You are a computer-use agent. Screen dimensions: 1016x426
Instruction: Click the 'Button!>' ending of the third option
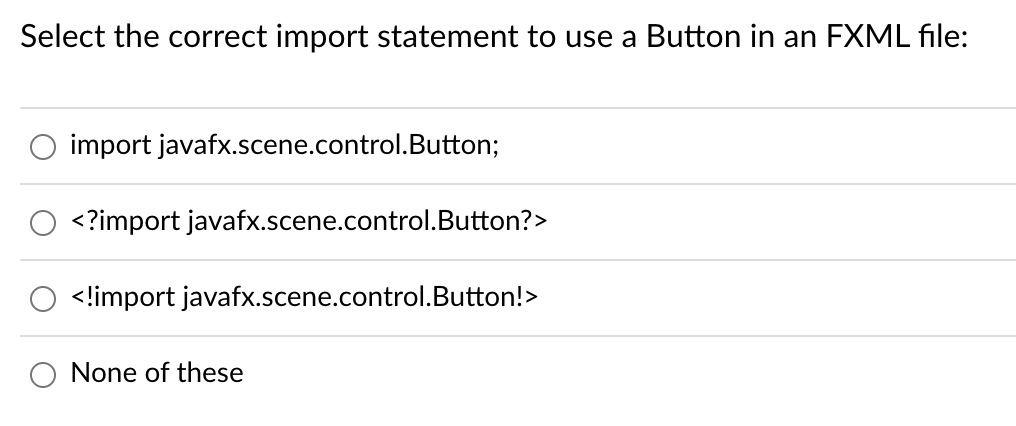click(485, 298)
